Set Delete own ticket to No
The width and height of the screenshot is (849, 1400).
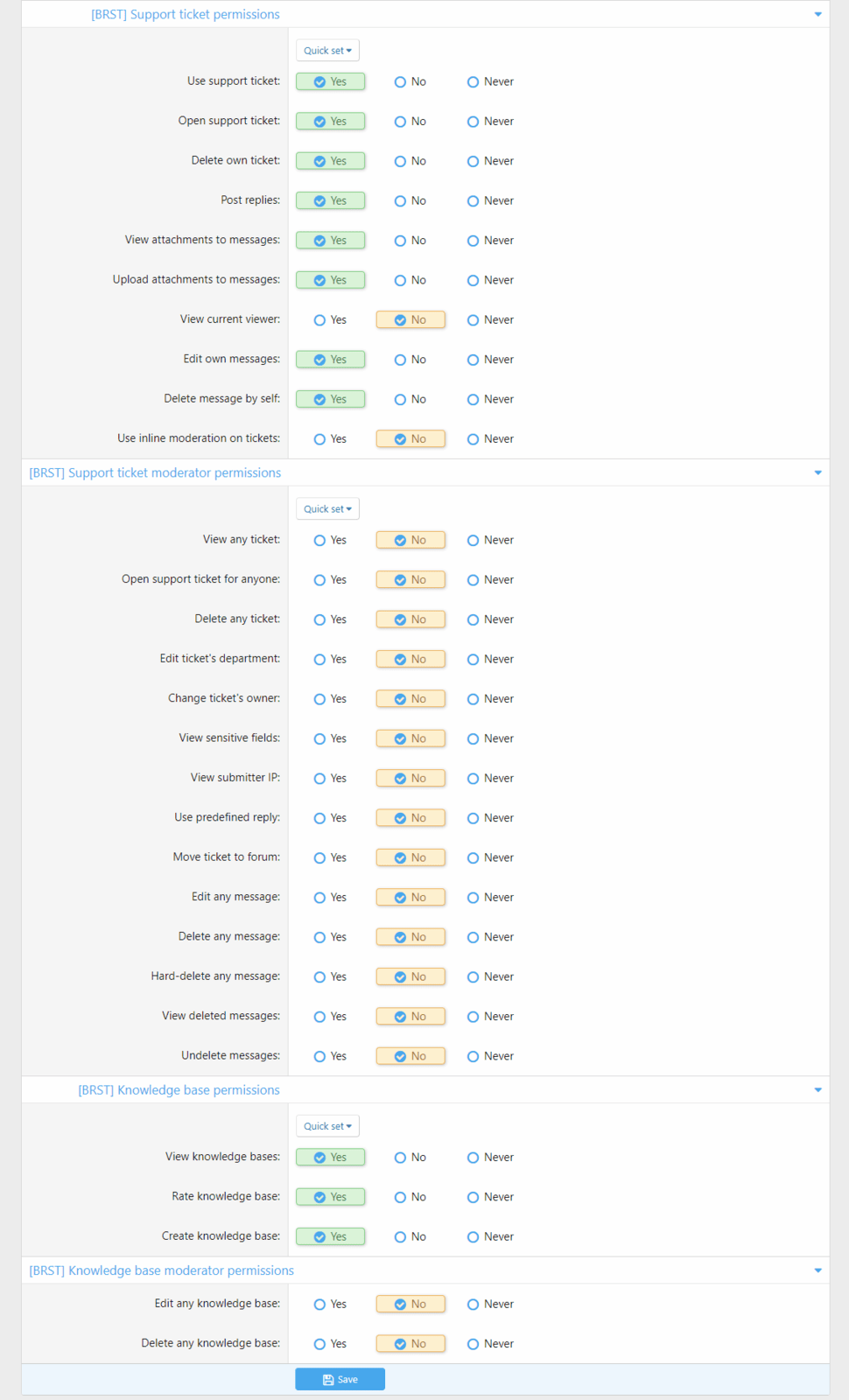[401, 162]
